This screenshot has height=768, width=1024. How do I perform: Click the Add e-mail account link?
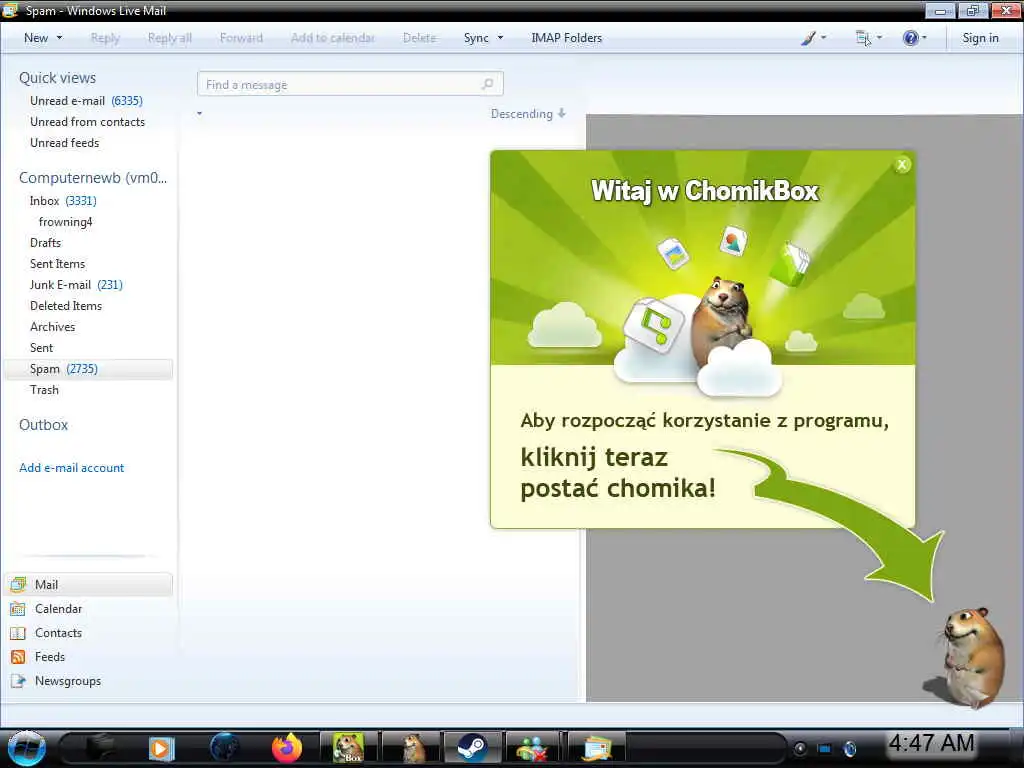click(x=71, y=468)
